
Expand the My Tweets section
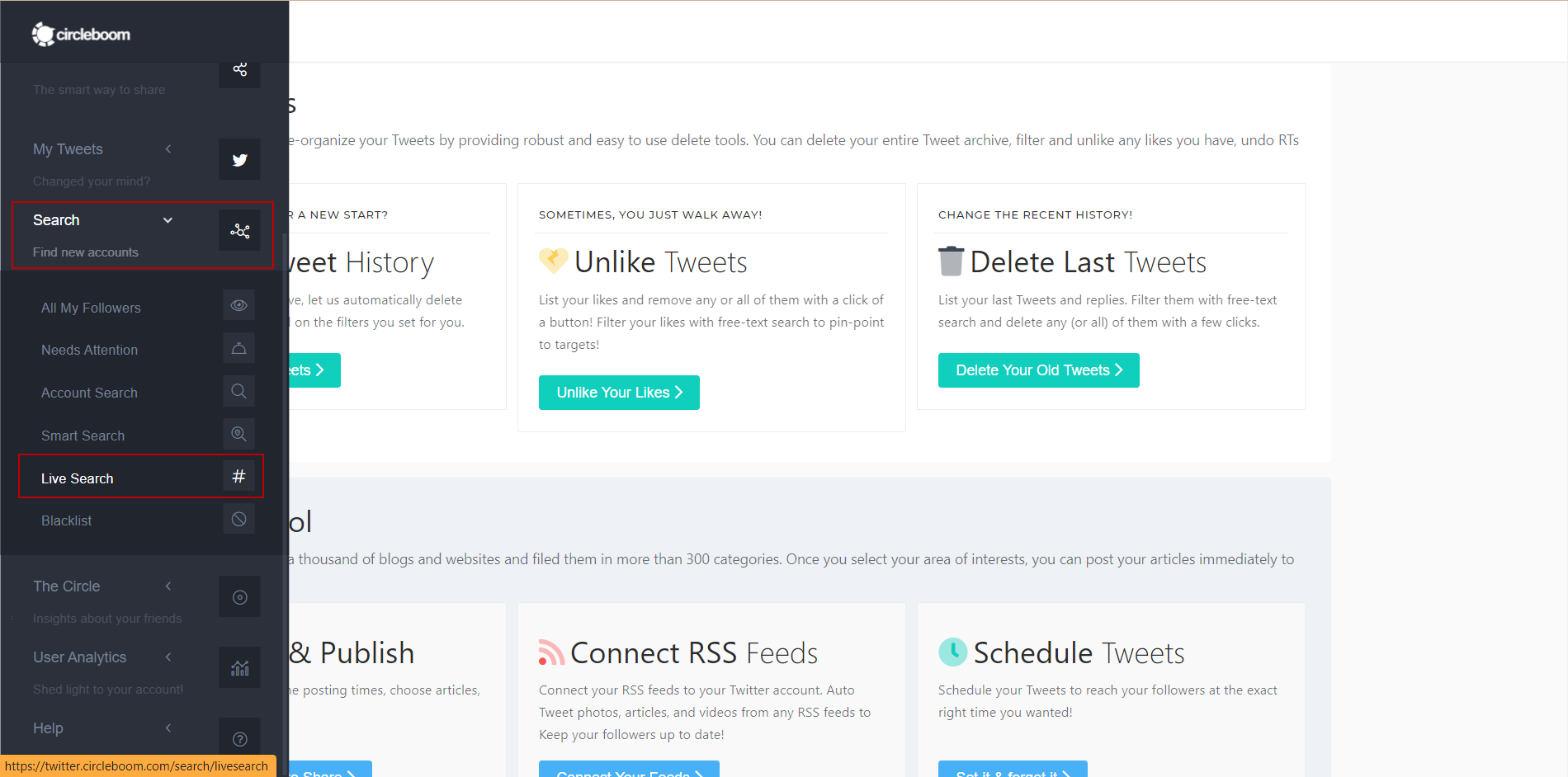pyautogui.click(x=168, y=149)
